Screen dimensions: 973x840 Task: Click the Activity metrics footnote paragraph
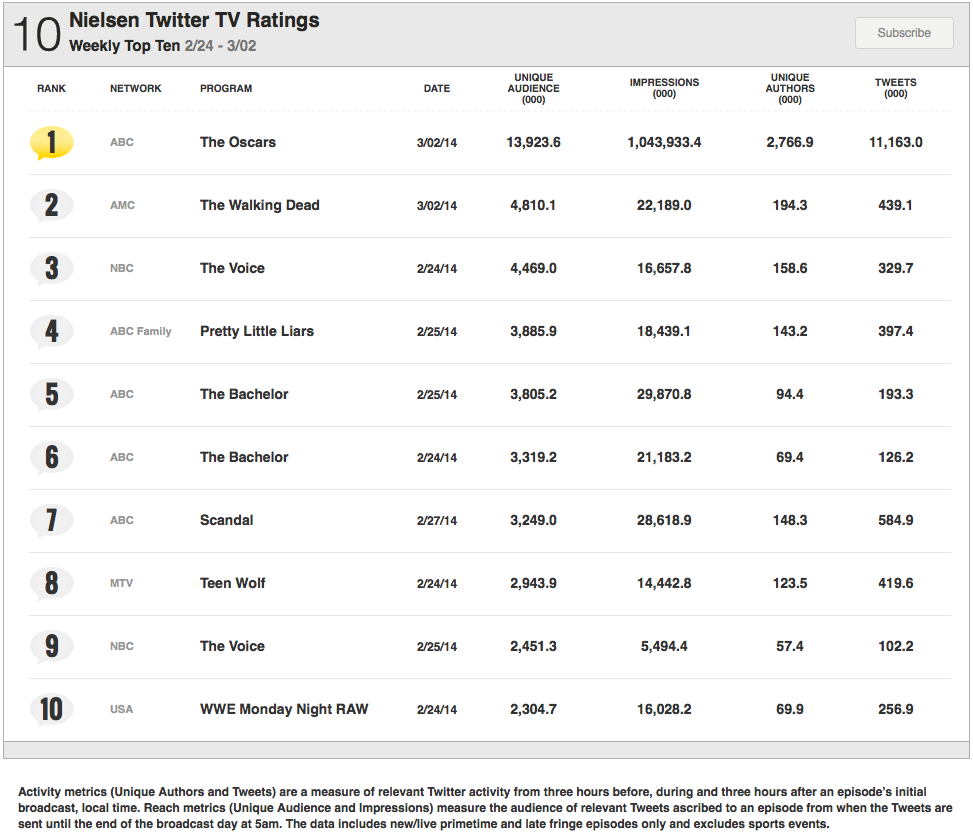coord(485,808)
